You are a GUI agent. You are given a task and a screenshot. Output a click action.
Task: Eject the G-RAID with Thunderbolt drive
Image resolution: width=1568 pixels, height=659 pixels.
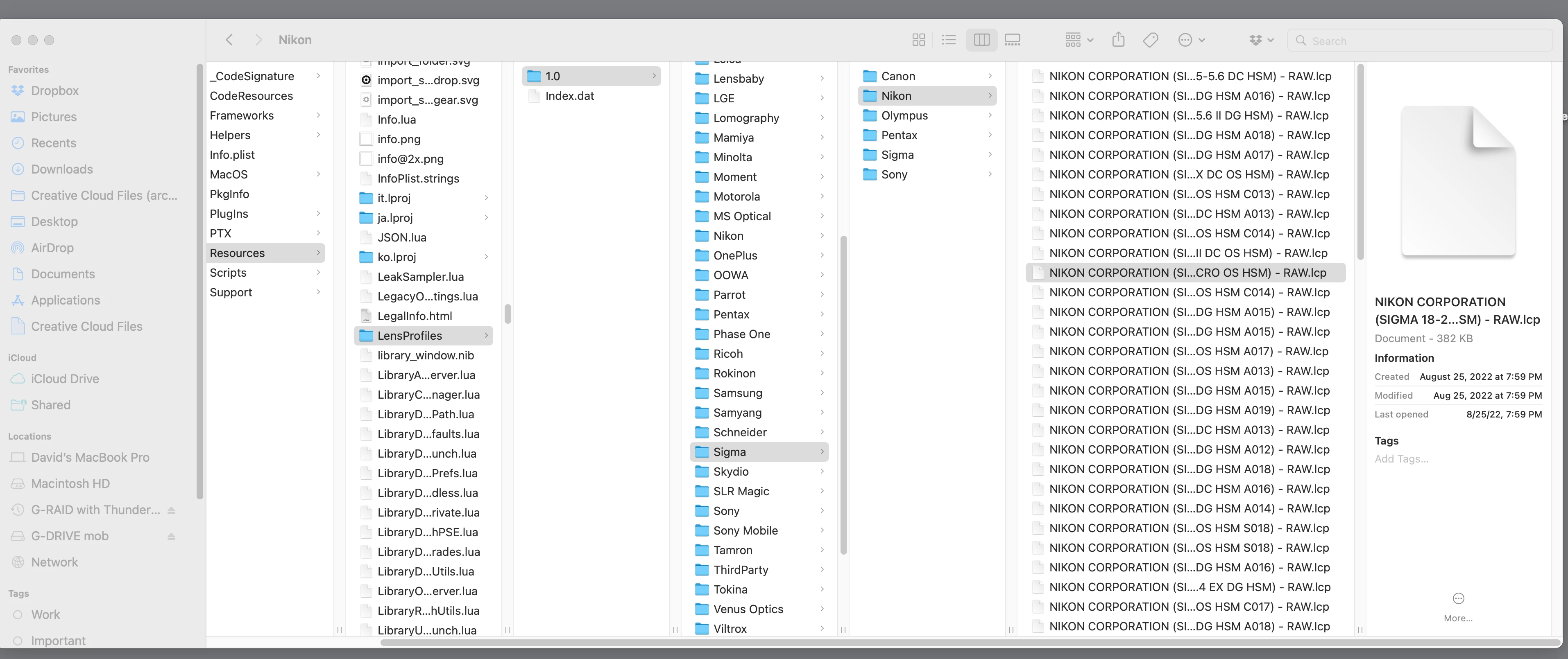click(x=171, y=510)
